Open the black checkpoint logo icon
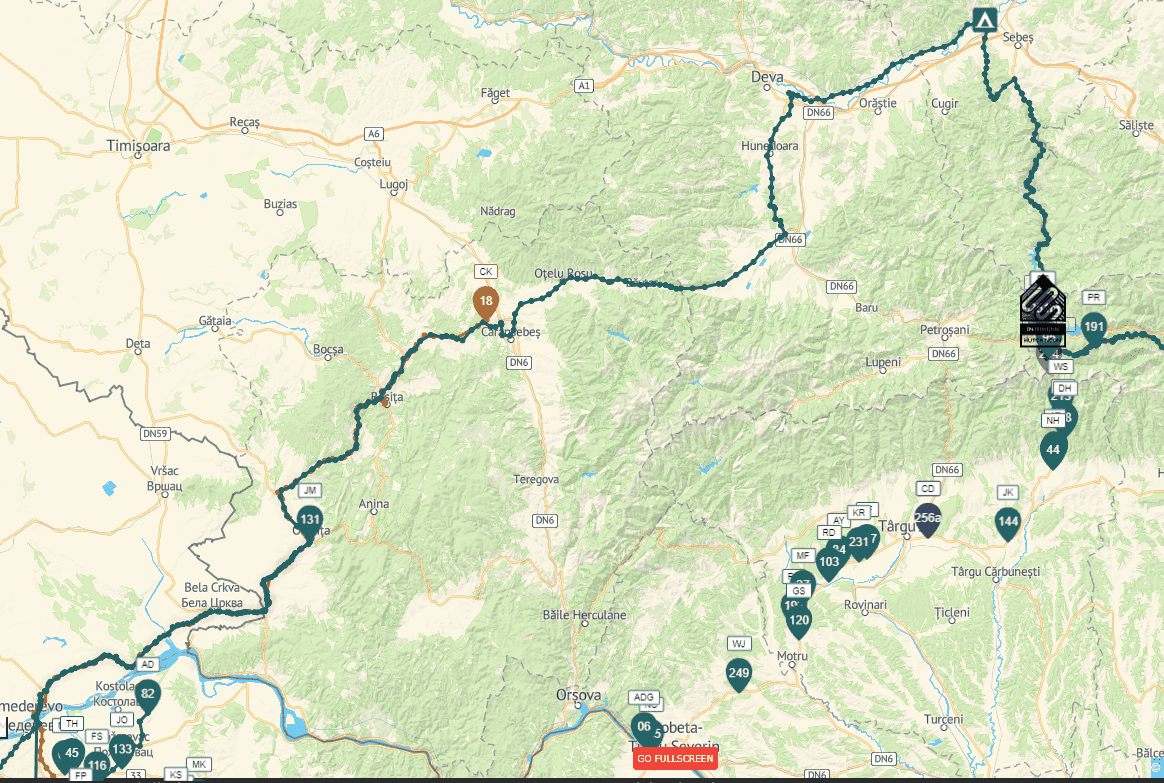The height and width of the screenshot is (783, 1164). pyautogui.click(x=1043, y=311)
